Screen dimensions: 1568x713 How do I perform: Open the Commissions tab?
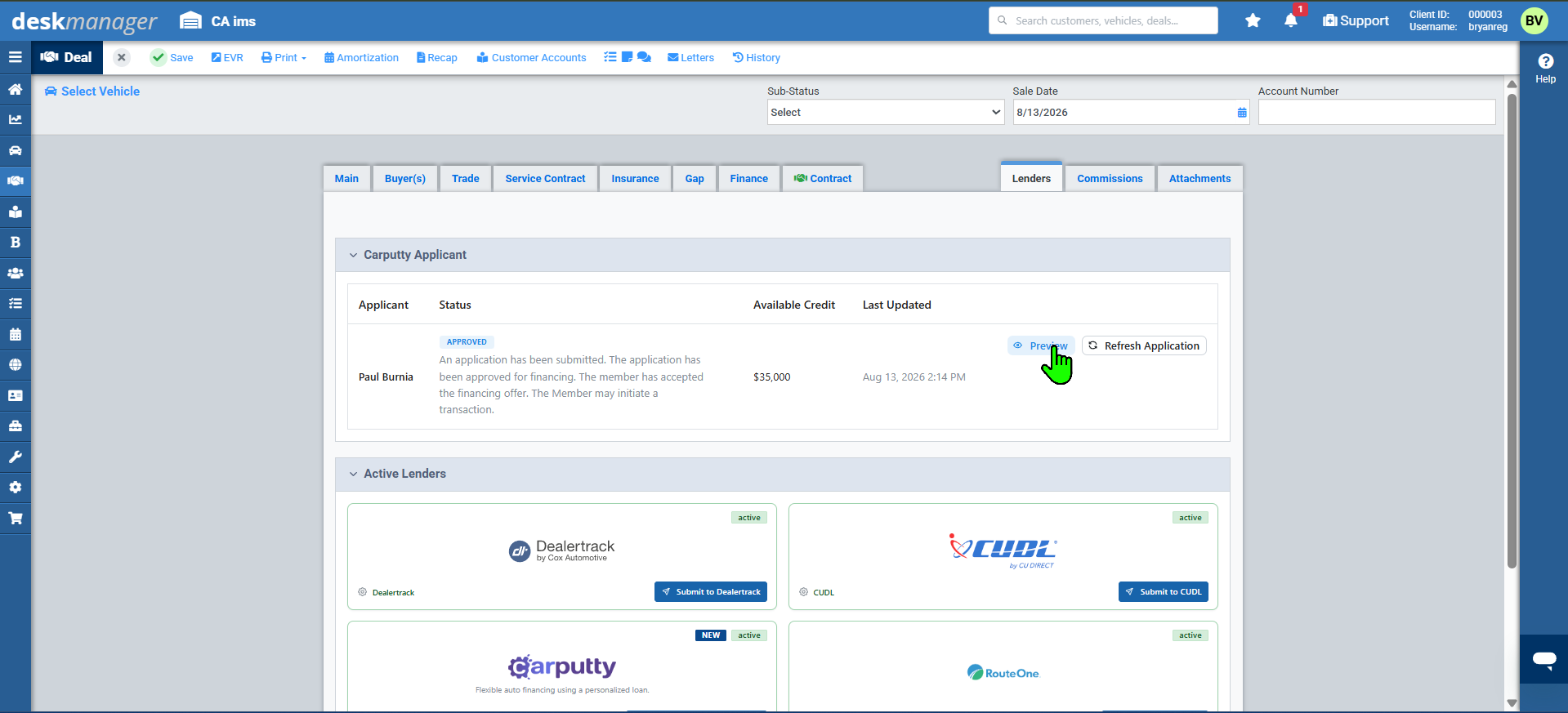pos(1110,179)
